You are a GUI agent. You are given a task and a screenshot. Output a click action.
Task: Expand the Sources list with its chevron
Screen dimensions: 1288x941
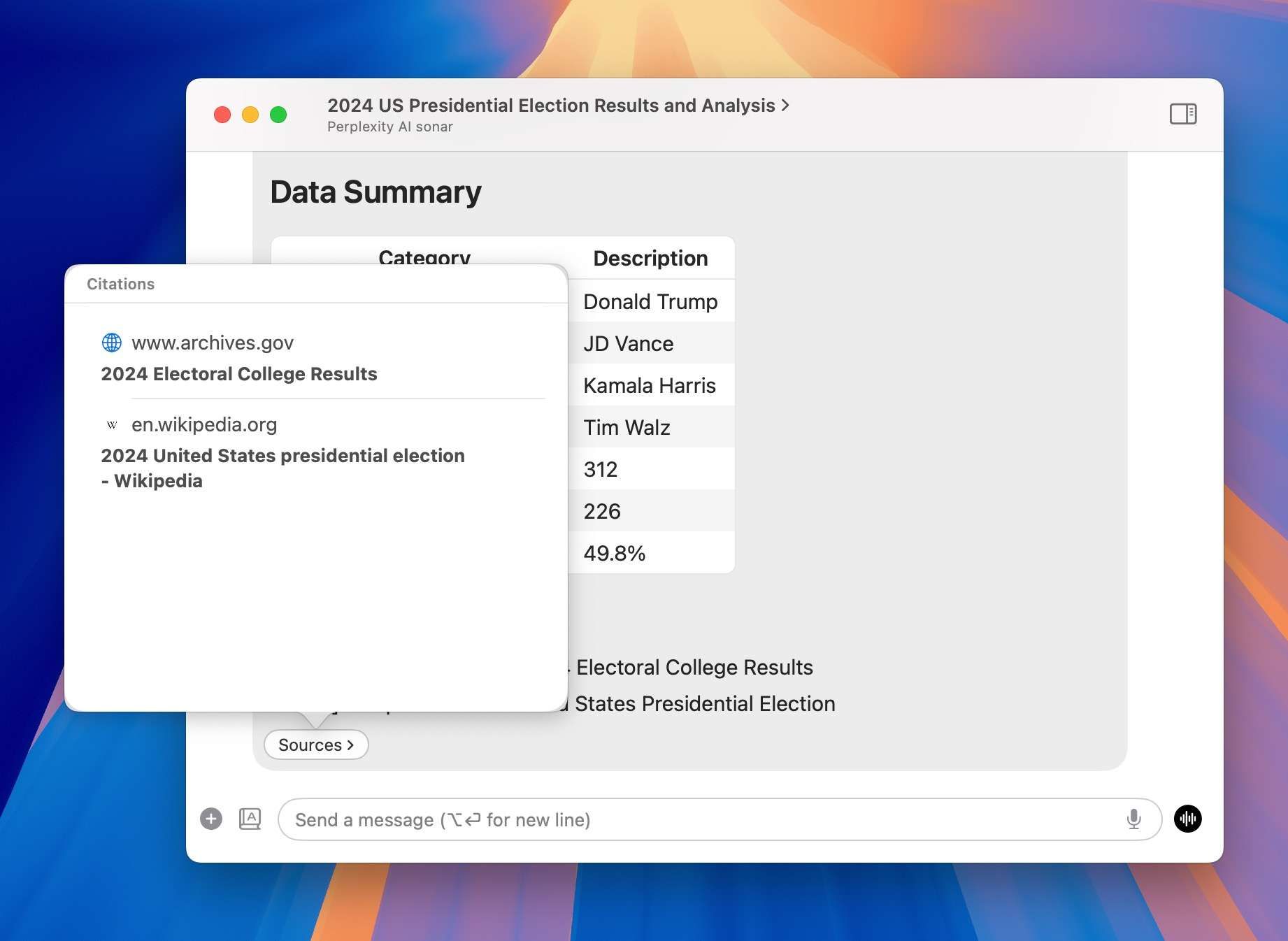tap(352, 745)
